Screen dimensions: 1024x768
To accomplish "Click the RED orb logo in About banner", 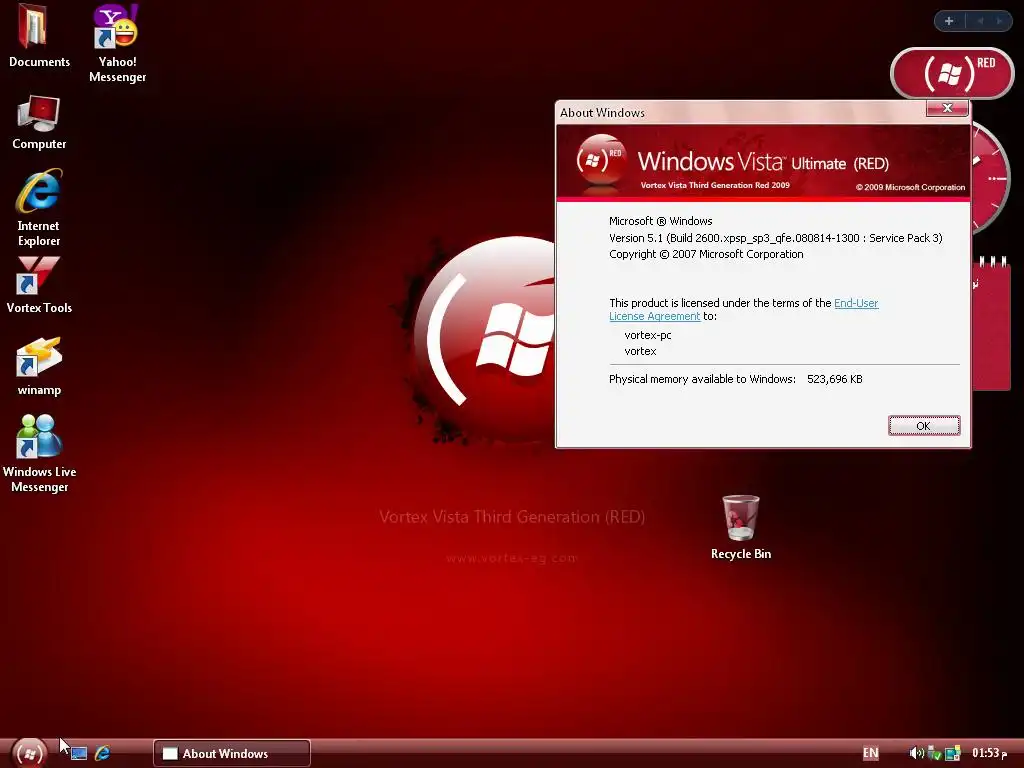I will tap(601, 163).
